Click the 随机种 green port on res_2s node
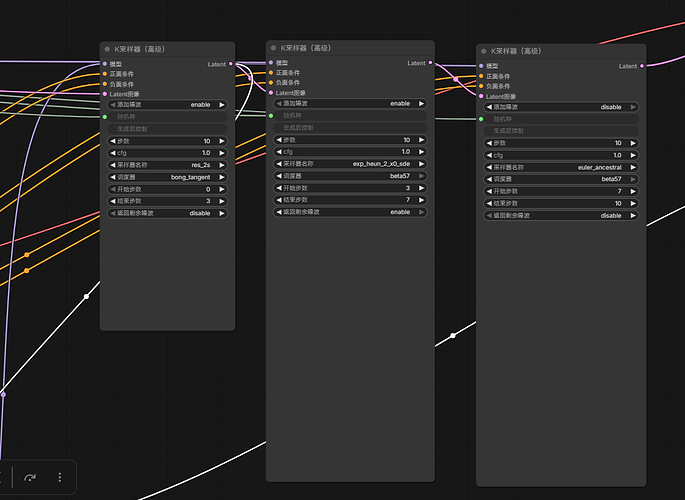Screen dimensions: 685x500 click(x=105, y=117)
